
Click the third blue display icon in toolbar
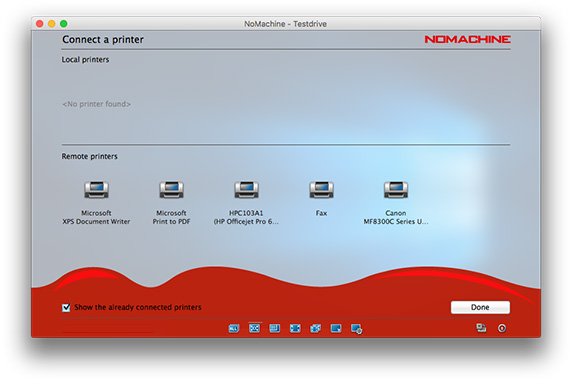[275, 329]
